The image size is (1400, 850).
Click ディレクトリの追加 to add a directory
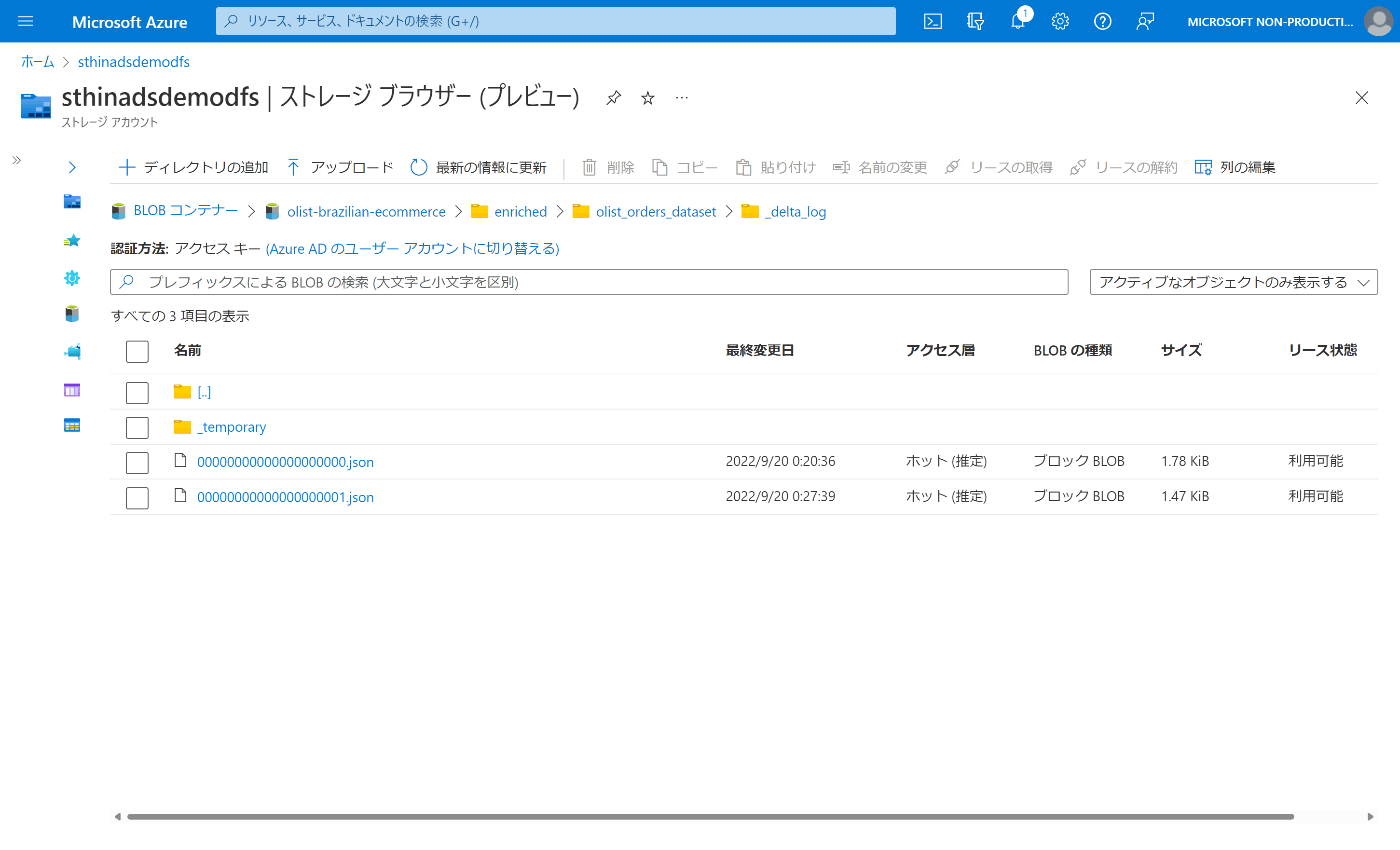(193, 167)
